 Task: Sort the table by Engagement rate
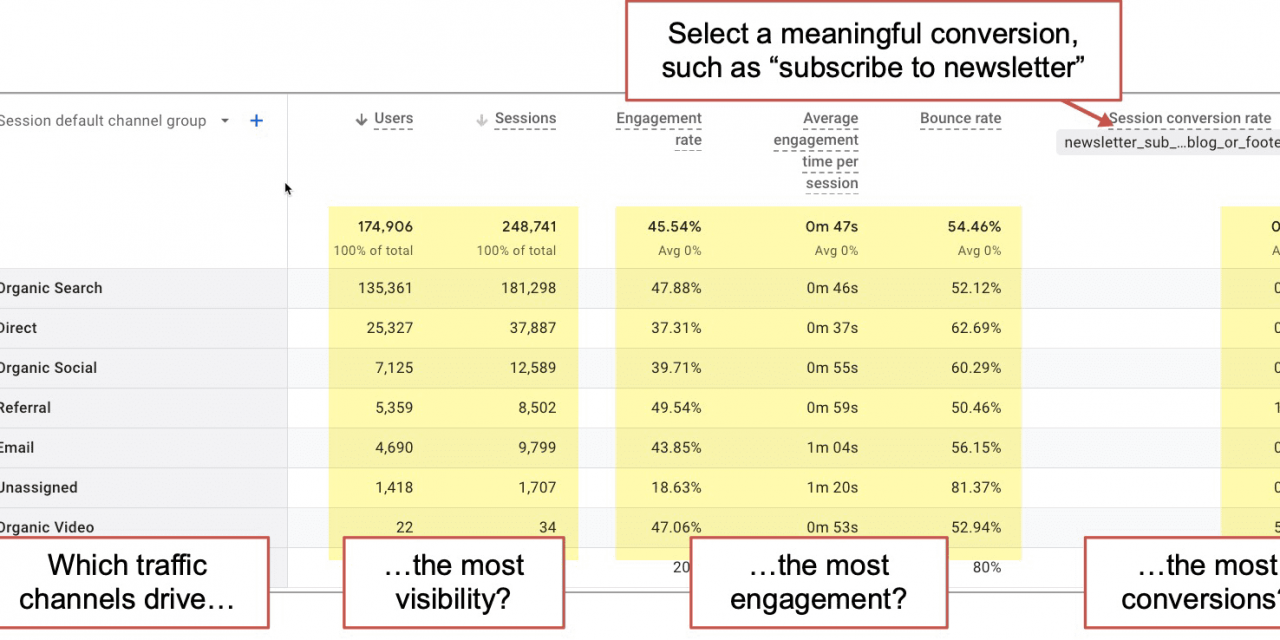tap(659, 129)
